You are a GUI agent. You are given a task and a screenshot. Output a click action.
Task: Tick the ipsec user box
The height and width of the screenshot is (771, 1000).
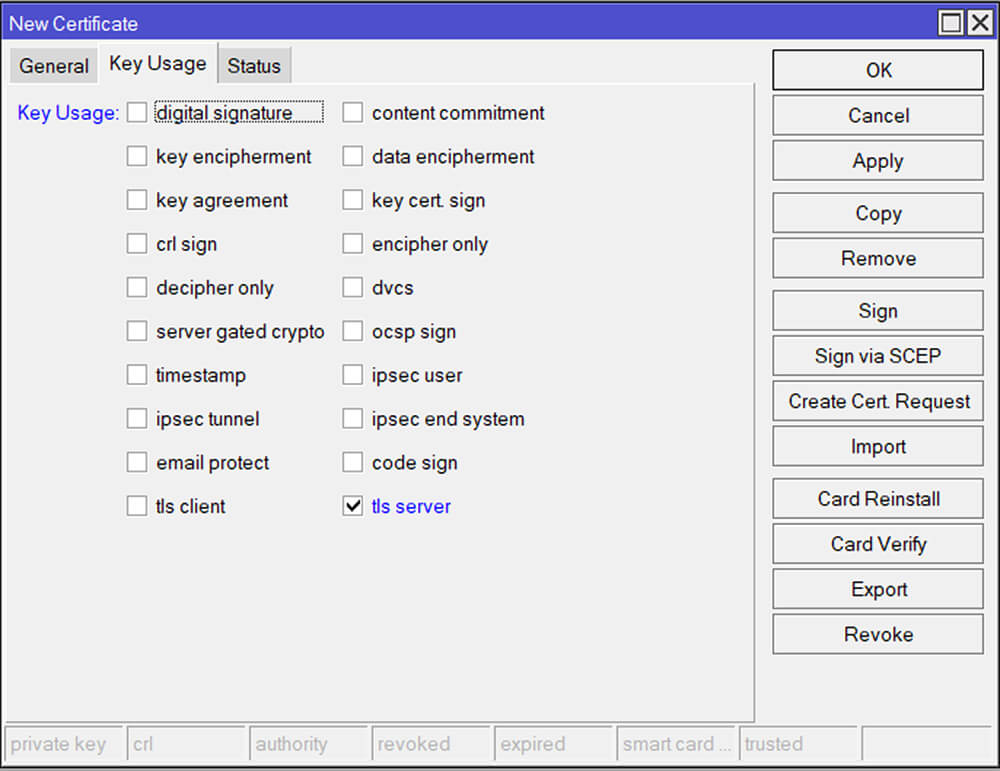pyautogui.click(x=353, y=375)
